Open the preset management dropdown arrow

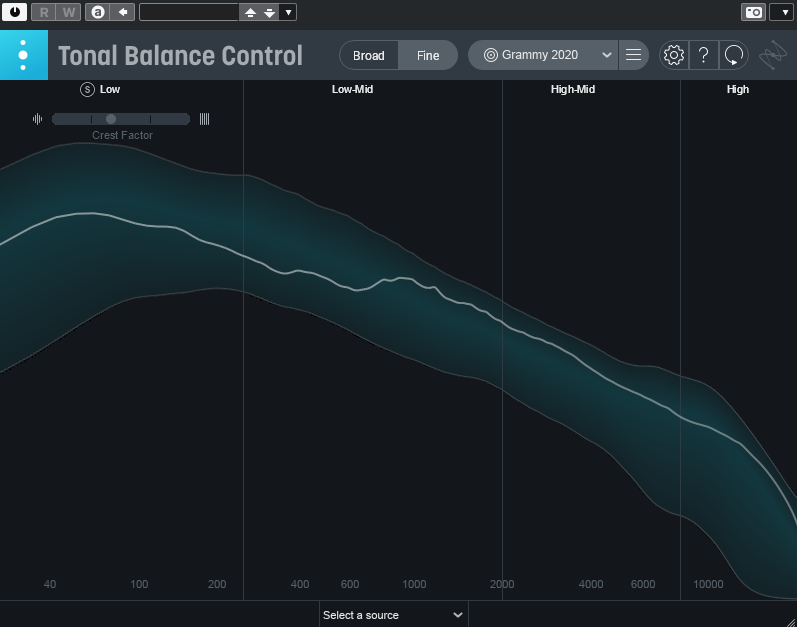point(288,12)
